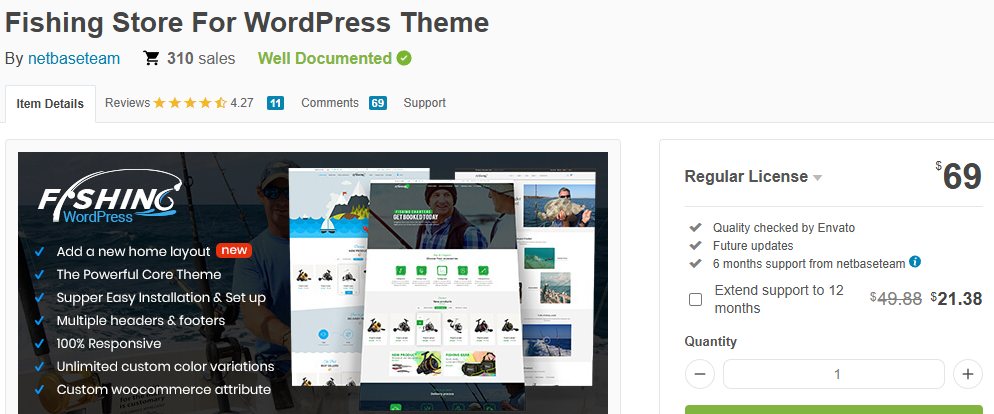
Task: Click 'Fishing Store For WordPress Theme' title
Action: click(x=247, y=22)
